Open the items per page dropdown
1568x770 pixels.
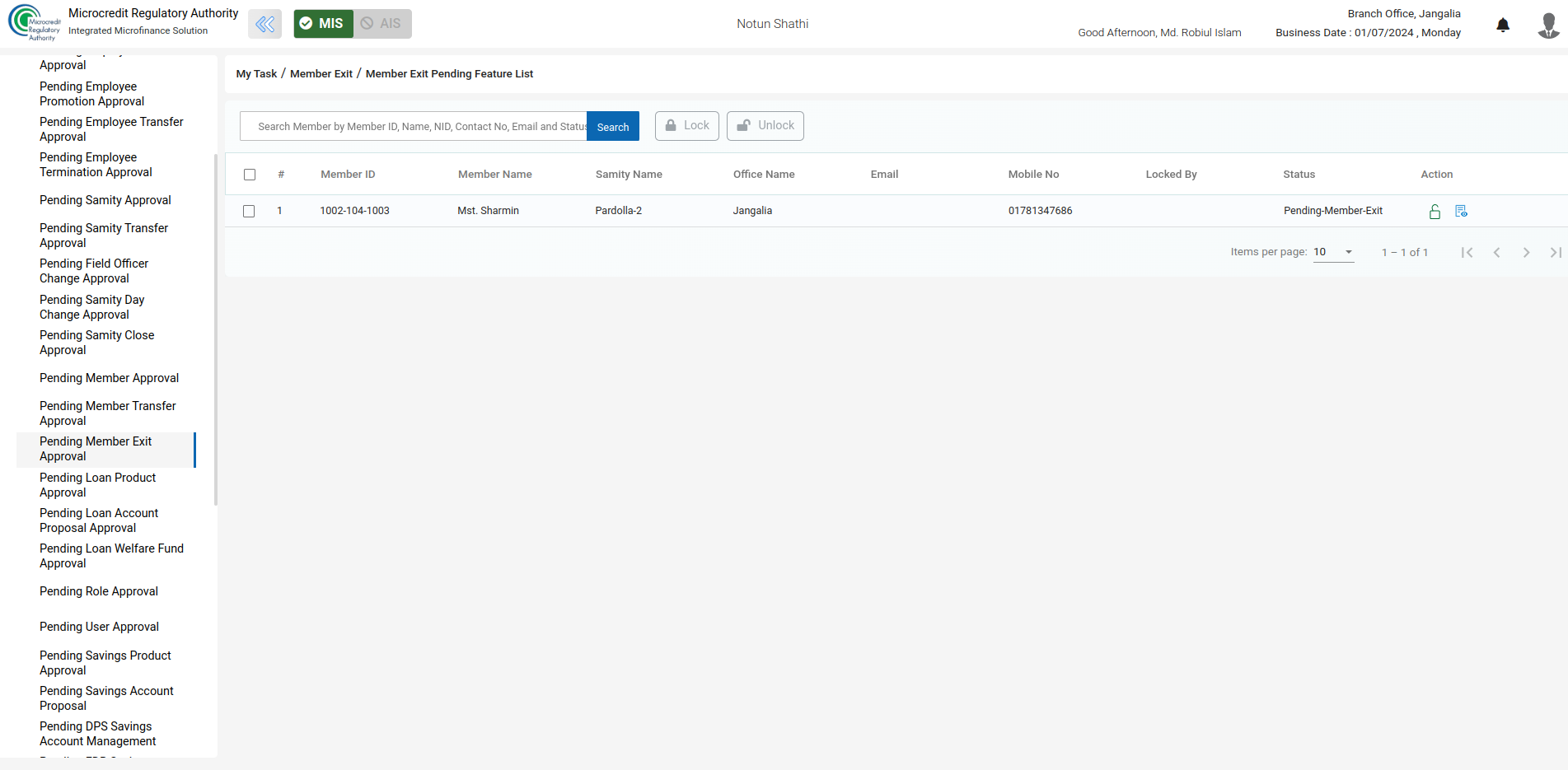(1333, 252)
